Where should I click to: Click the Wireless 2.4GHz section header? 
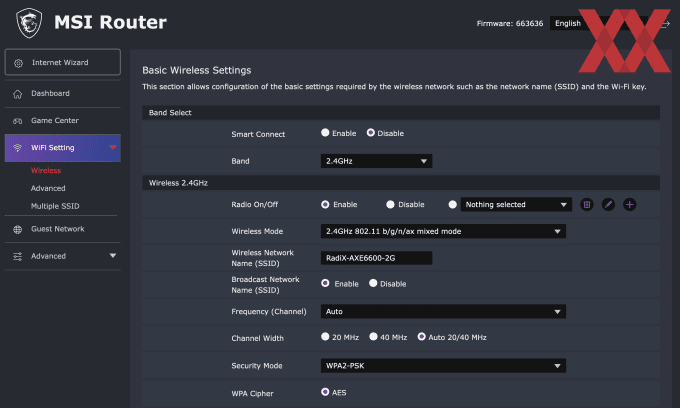point(401,183)
